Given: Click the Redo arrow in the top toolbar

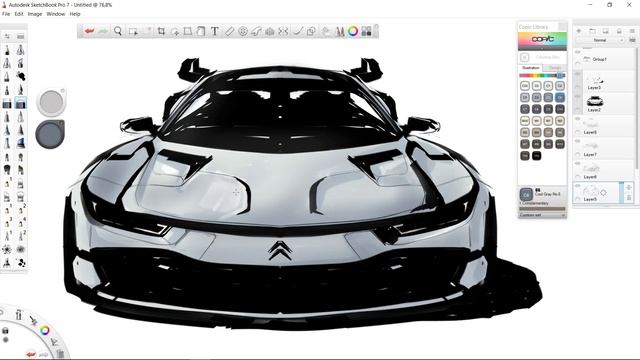Looking at the screenshot, I should coord(103,31).
